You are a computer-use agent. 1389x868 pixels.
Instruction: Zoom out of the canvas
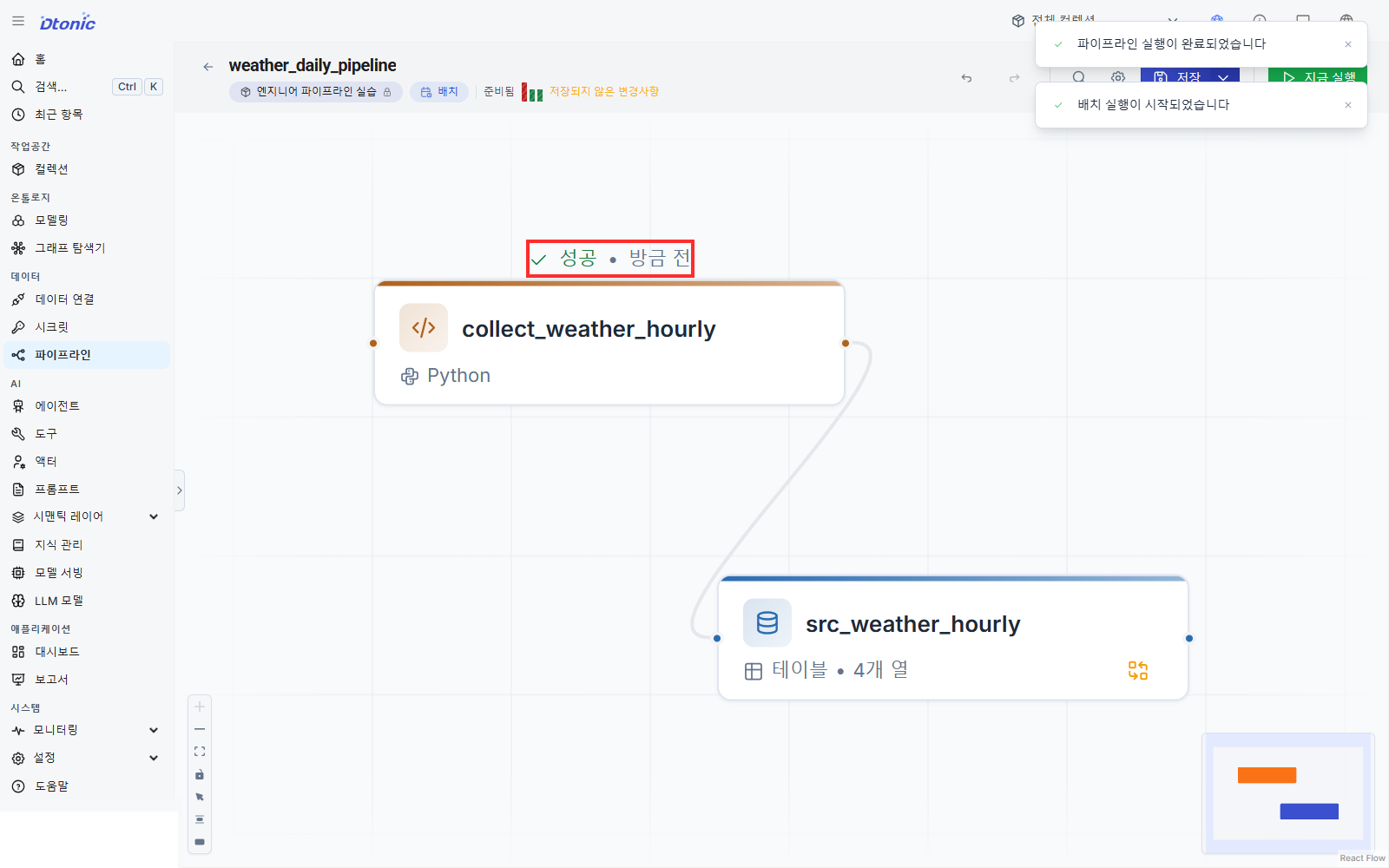click(200, 729)
